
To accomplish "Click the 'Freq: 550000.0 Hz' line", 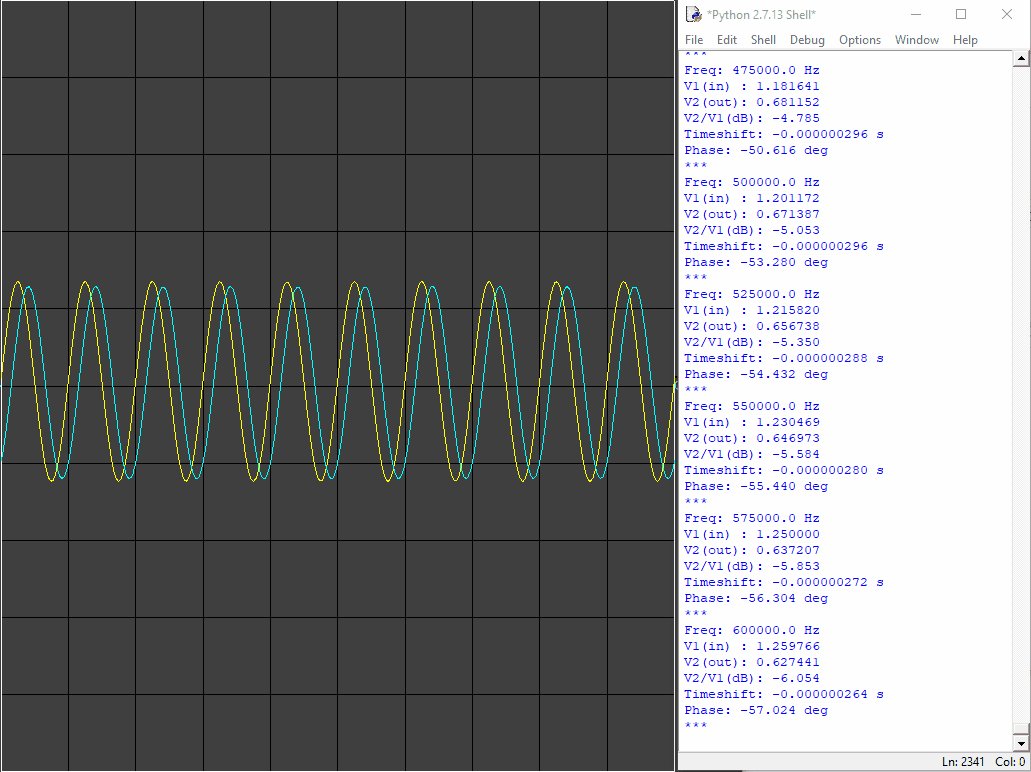I will click(x=752, y=406).
